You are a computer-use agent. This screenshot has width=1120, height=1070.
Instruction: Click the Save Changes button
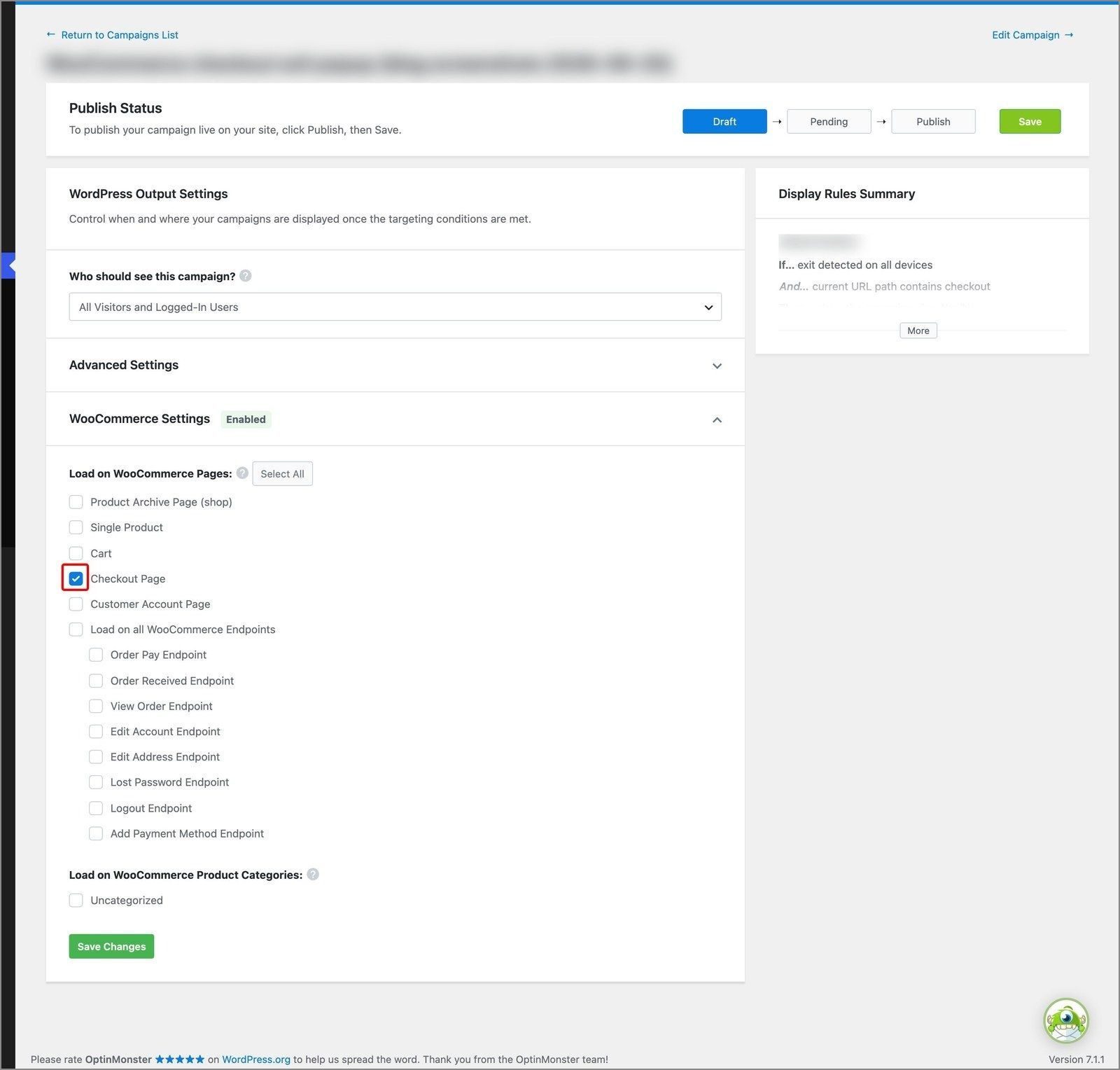pos(111,946)
